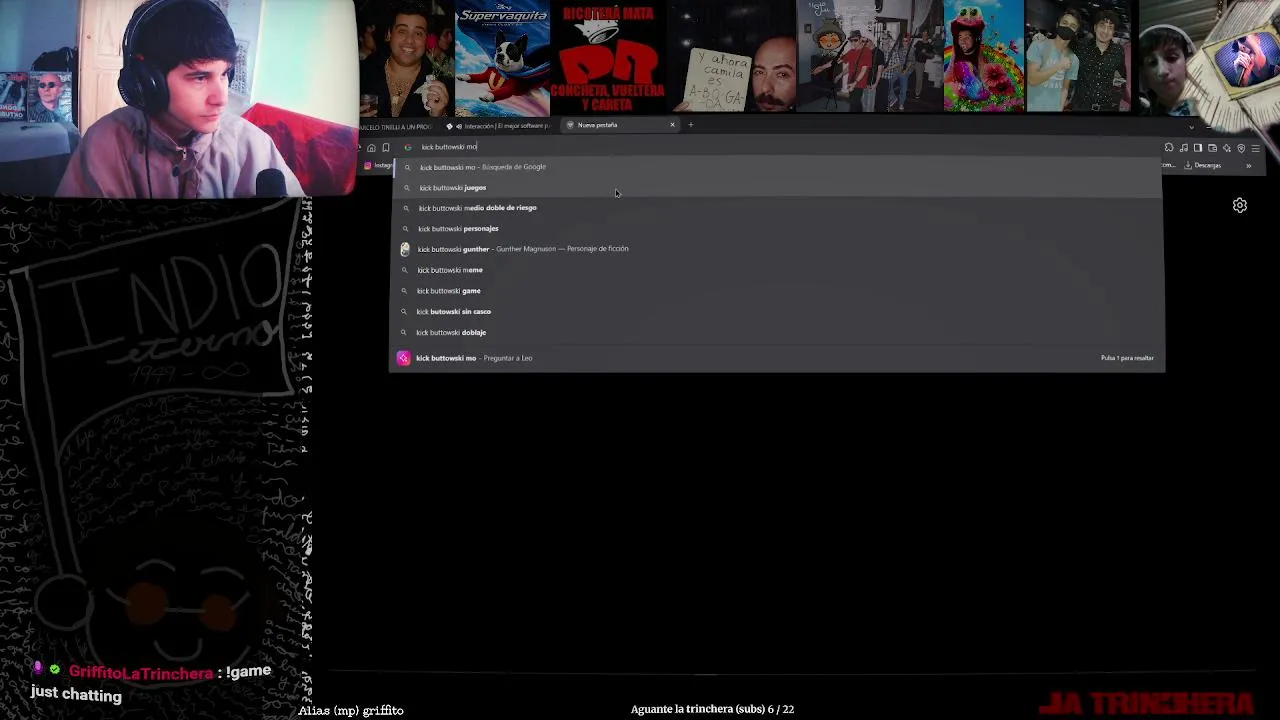Open the Extensions puzzle icon
Image resolution: width=1280 pixels, height=720 pixels.
[1169, 148]
